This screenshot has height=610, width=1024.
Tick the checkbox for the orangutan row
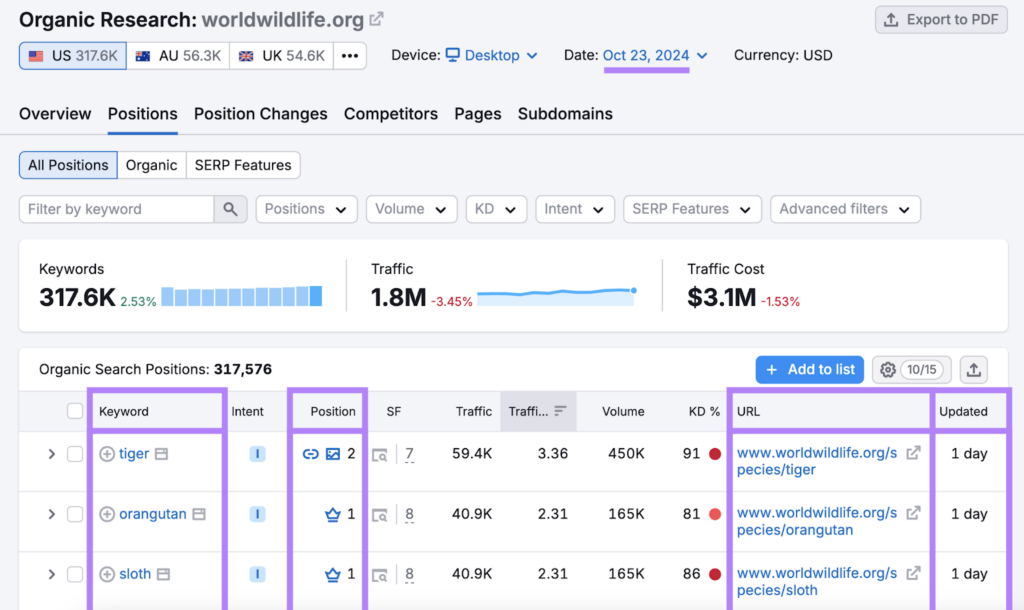coord(75,514)
